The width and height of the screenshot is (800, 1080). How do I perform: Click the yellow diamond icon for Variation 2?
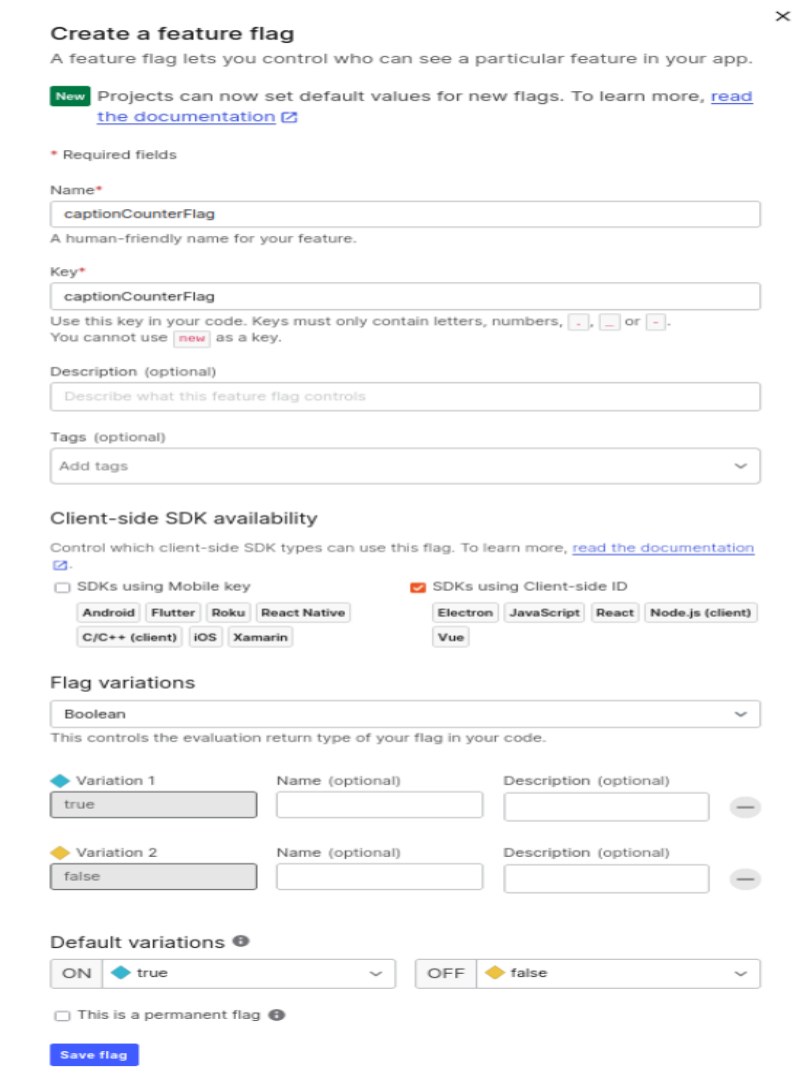[60, 851]
